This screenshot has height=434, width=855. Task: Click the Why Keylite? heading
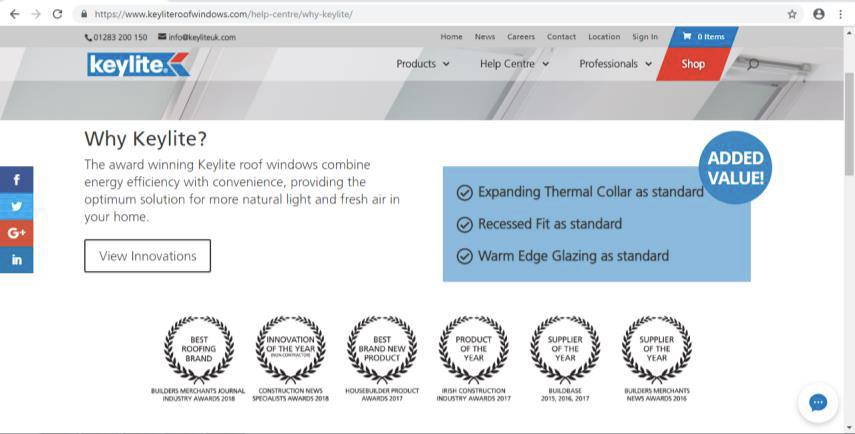click(x=146, y=138)
